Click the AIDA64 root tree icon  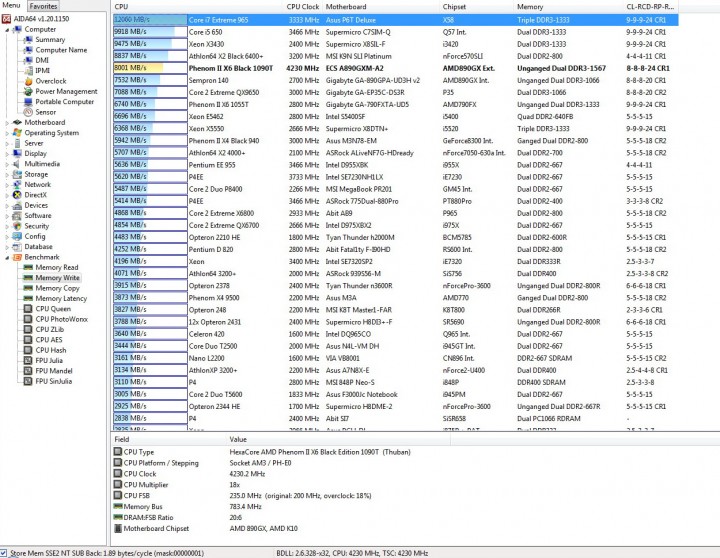coord(6,19)
